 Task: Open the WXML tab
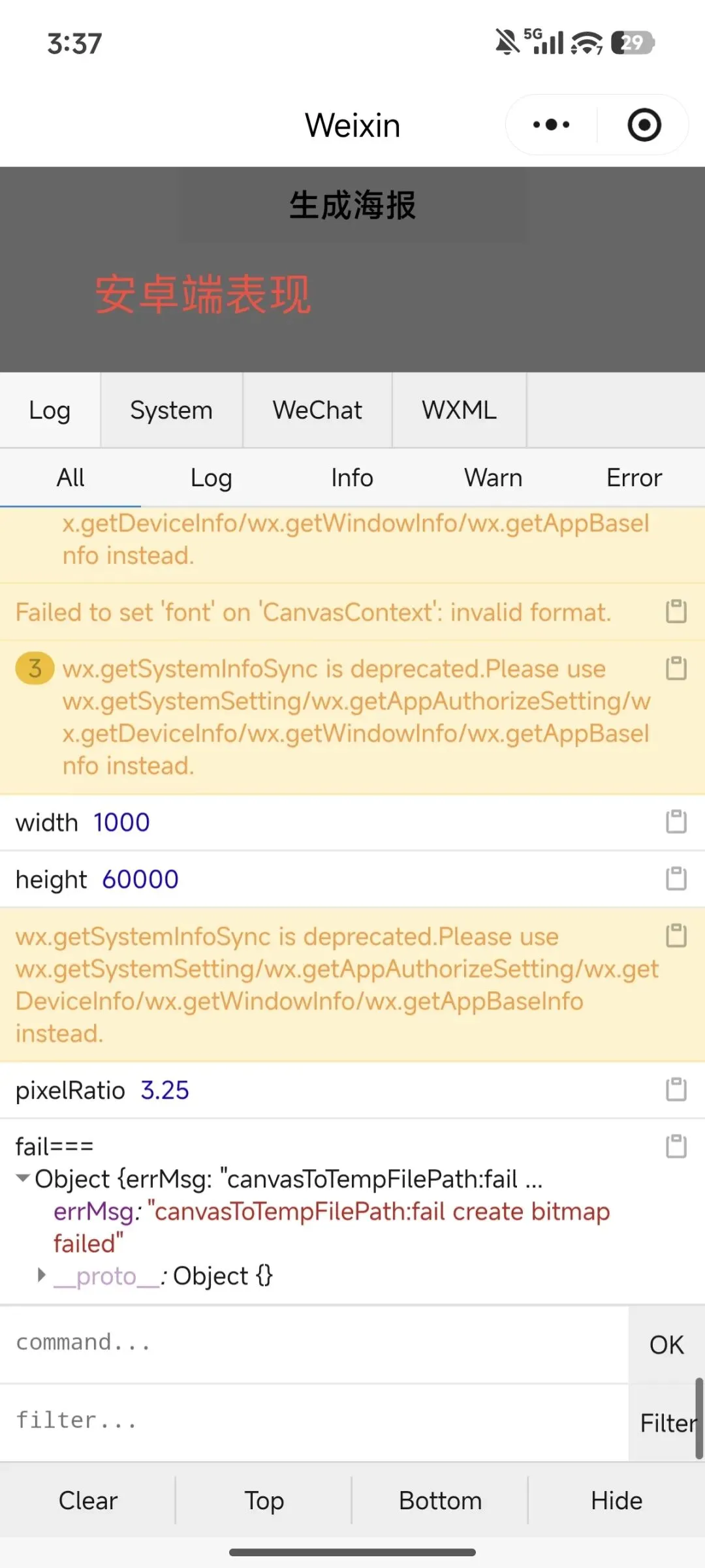point(459,410)
